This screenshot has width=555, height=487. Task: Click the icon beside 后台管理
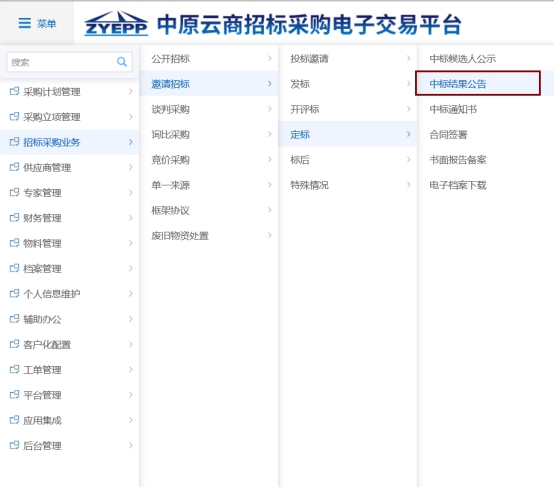(14, 445)
